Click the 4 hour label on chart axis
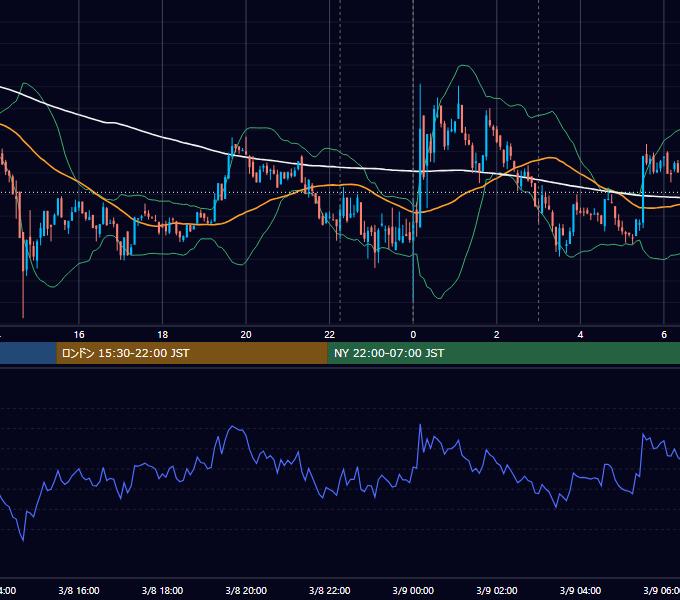Screen dimensions: 680x600 pyautogui.click(x=580, y=335)
